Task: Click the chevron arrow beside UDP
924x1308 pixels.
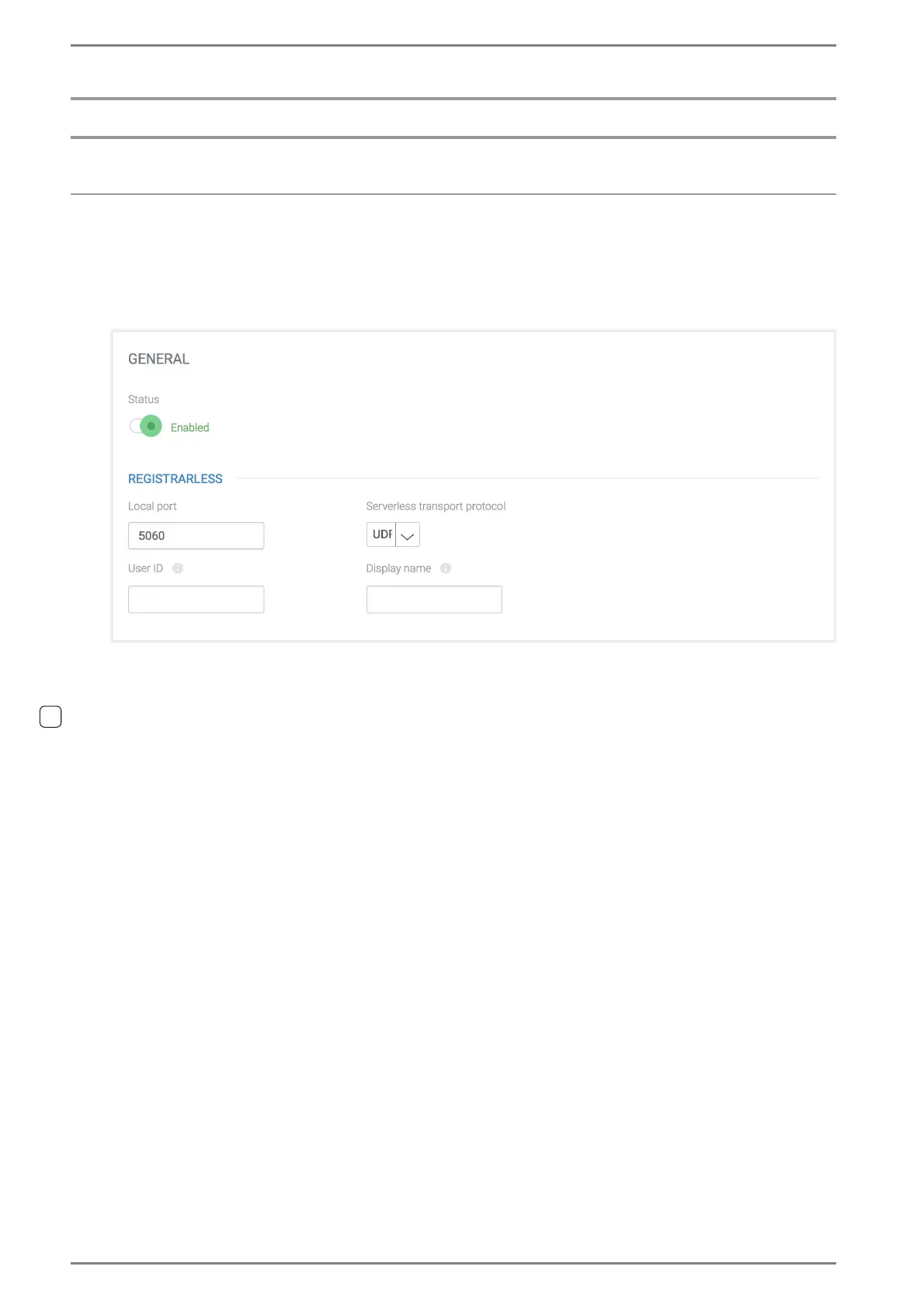Action: click(x=408, y=535)
